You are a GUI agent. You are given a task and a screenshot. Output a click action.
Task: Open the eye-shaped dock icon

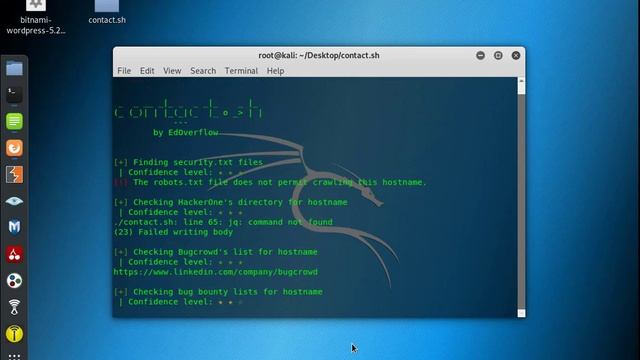[14, 201]
